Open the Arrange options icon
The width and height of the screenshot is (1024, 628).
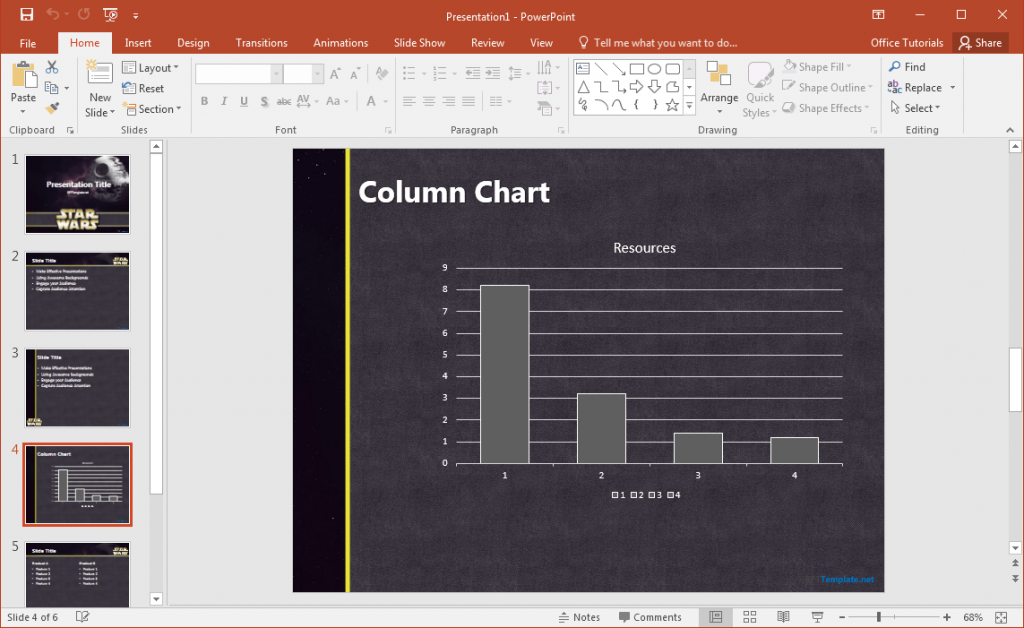point(720,87)
